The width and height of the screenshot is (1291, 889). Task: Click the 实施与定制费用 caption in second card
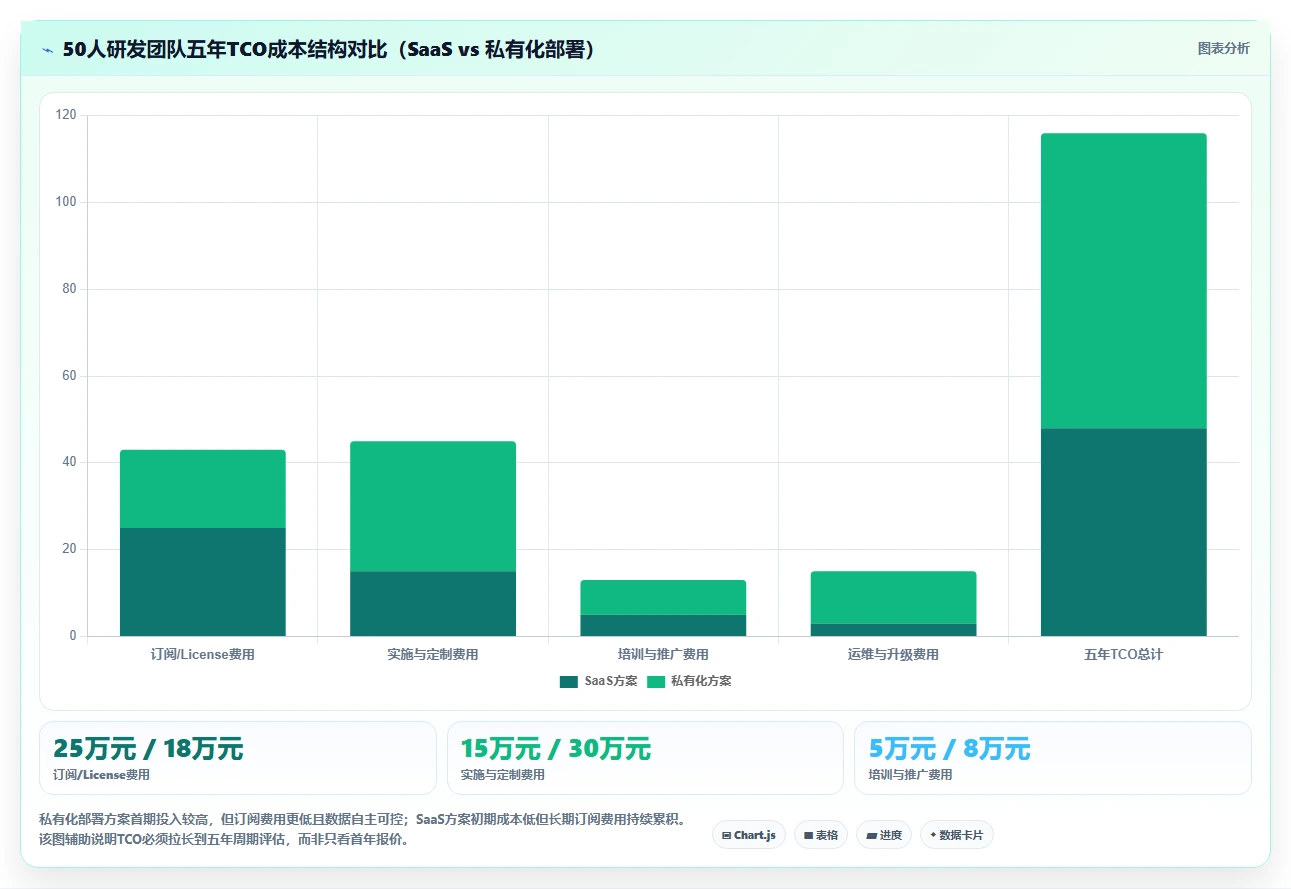[503, 775]
